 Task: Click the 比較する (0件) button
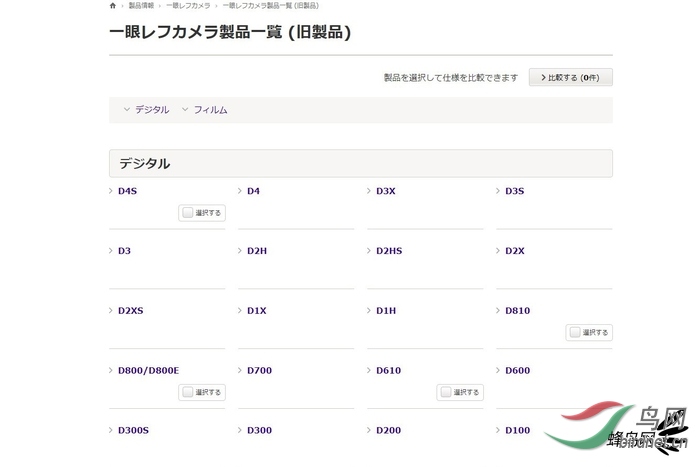click(571, 77)
